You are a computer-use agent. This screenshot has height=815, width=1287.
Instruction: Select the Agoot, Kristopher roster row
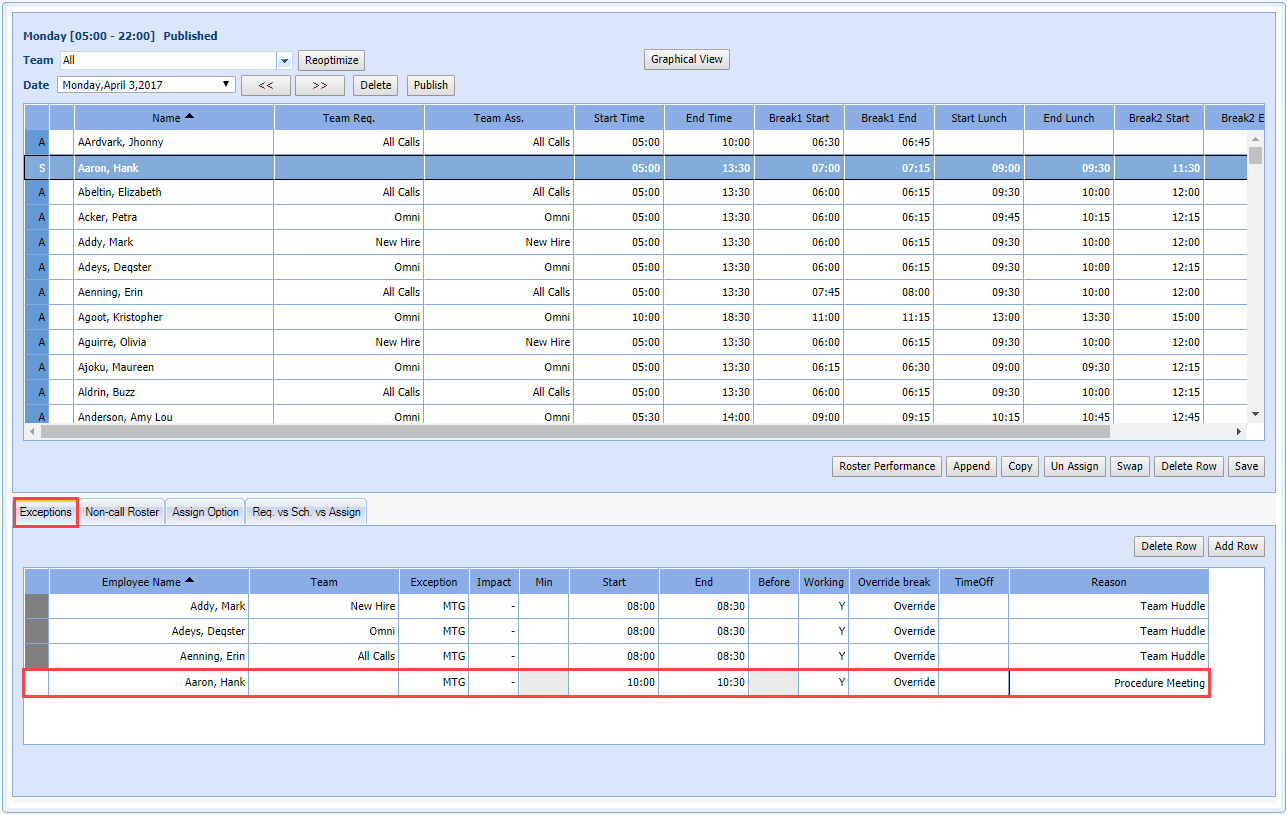[120, 317]
